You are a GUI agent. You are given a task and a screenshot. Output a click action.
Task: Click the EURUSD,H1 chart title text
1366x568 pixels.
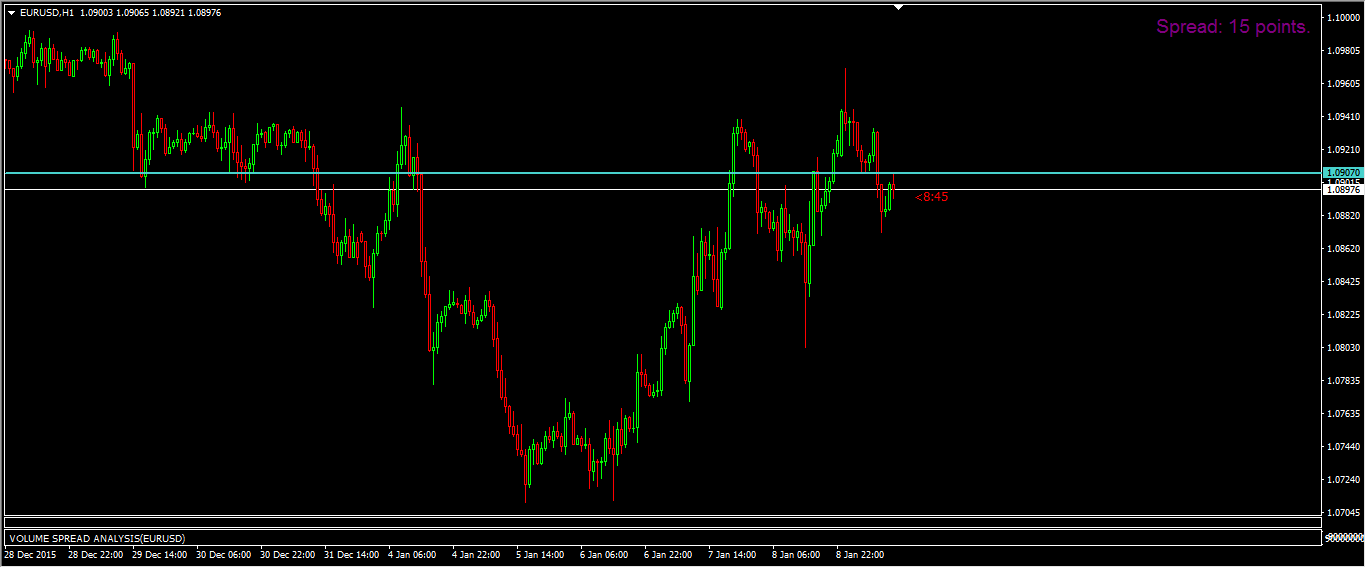click(46, 13)
